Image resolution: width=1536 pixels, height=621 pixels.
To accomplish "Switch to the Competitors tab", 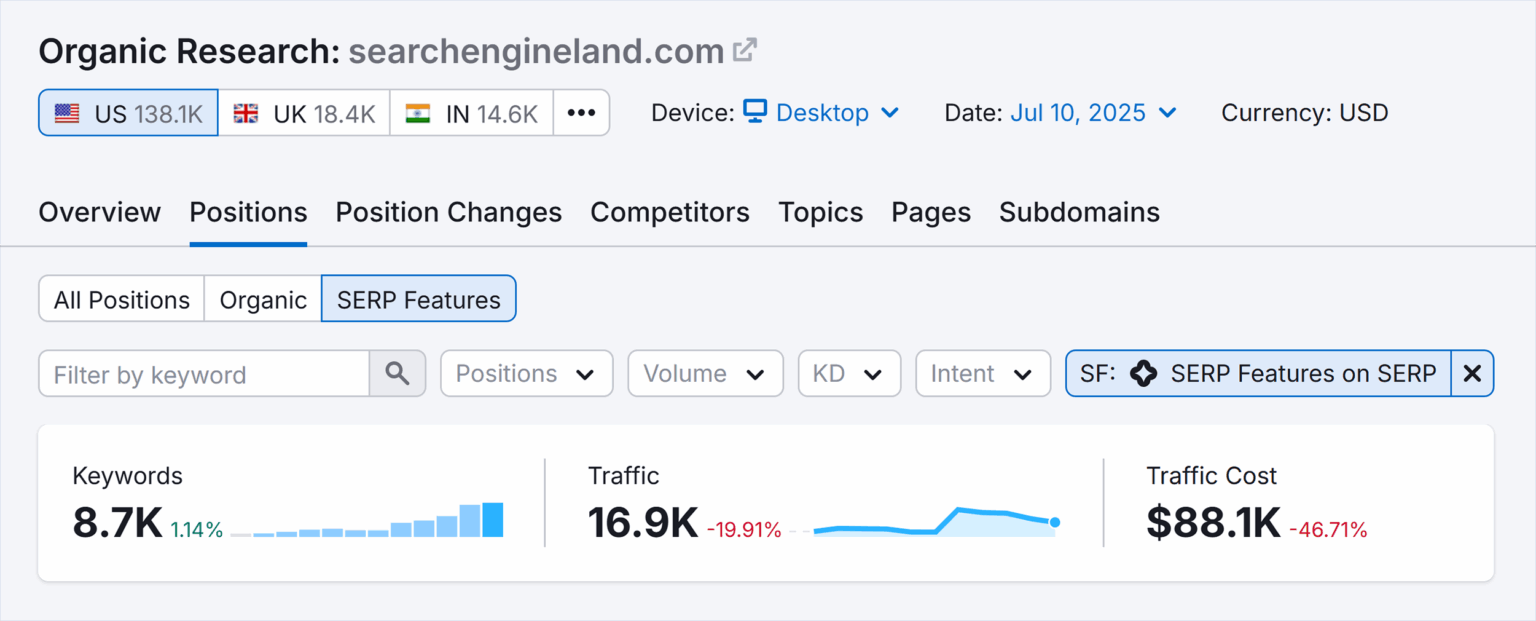I will [670, 212].
